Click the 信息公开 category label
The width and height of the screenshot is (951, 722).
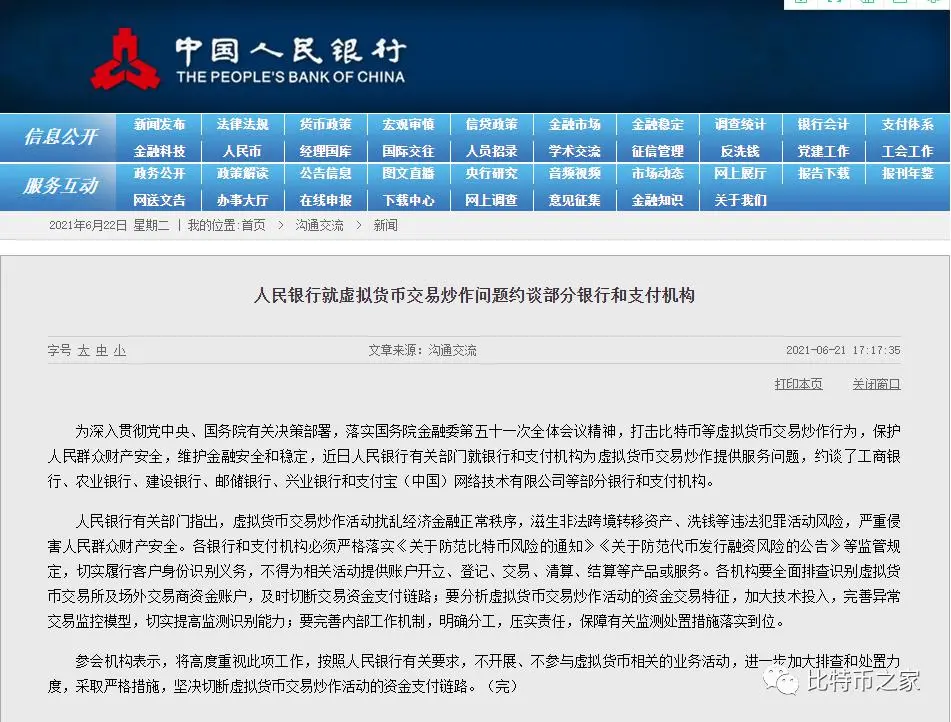(60, 137)
